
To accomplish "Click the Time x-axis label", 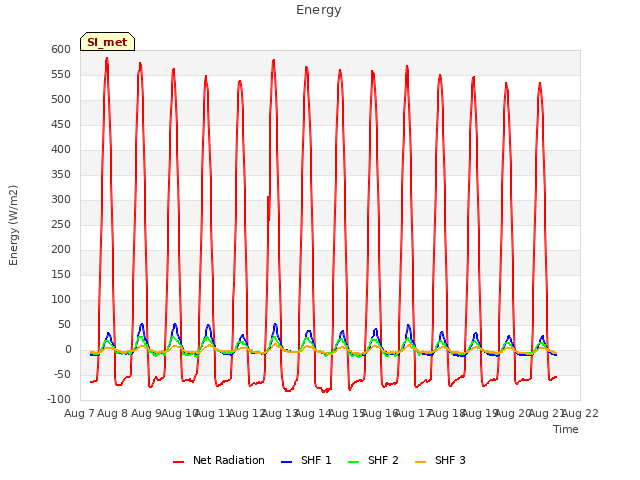I will (566, 429).
